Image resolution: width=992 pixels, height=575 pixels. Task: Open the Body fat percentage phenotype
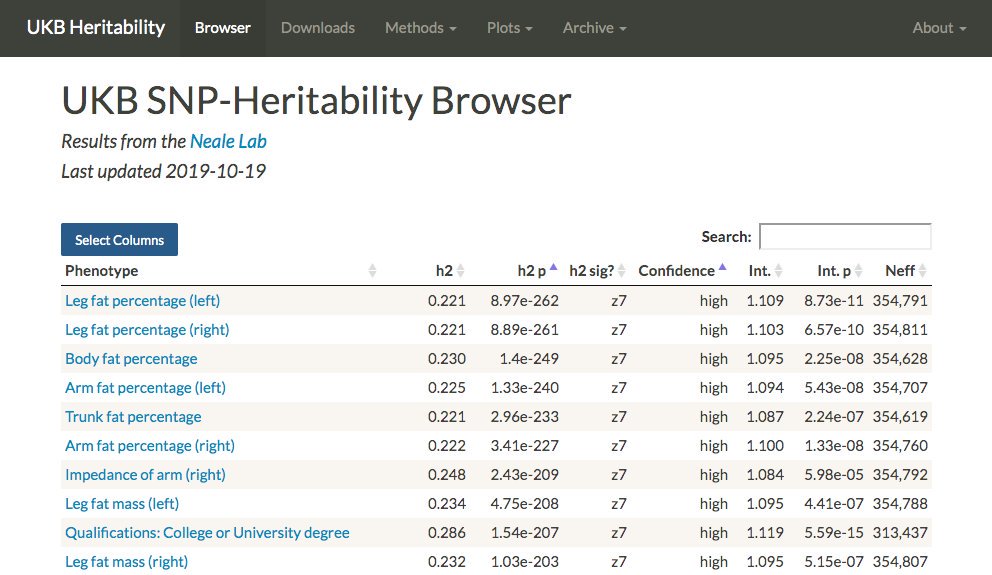(131, 359)
